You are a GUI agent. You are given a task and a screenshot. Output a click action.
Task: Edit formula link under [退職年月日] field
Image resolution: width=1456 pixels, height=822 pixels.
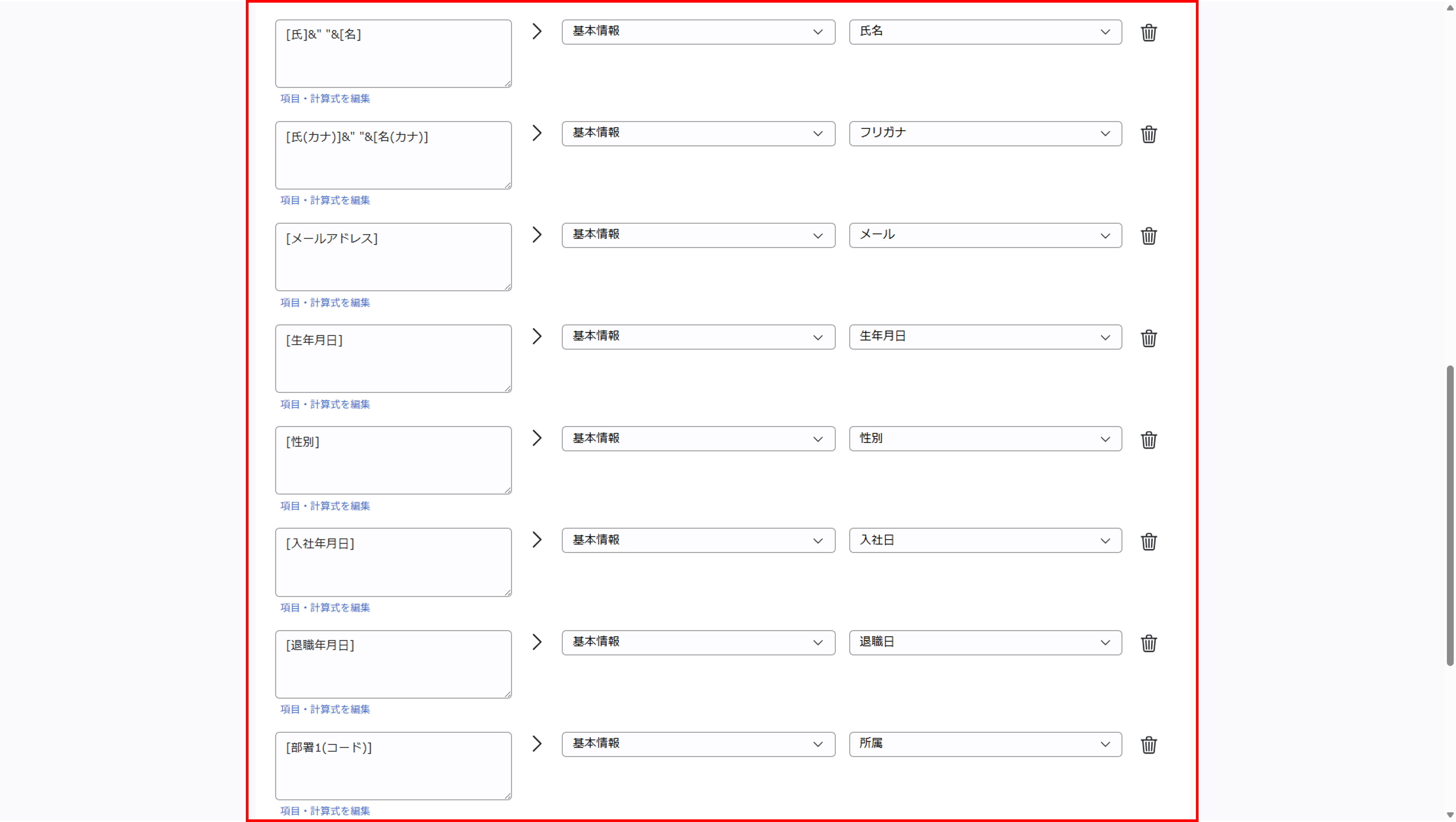tap(325, 709)
